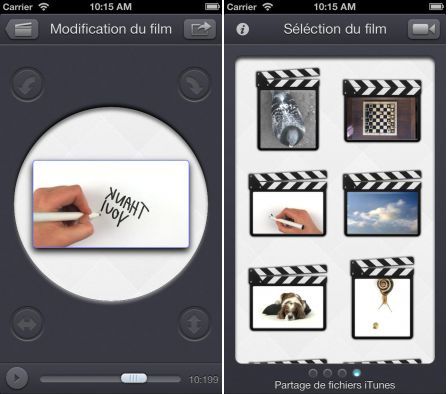448x394 pixels.
Task: Tap the battery icon on left screen
Action: (212, 7)
